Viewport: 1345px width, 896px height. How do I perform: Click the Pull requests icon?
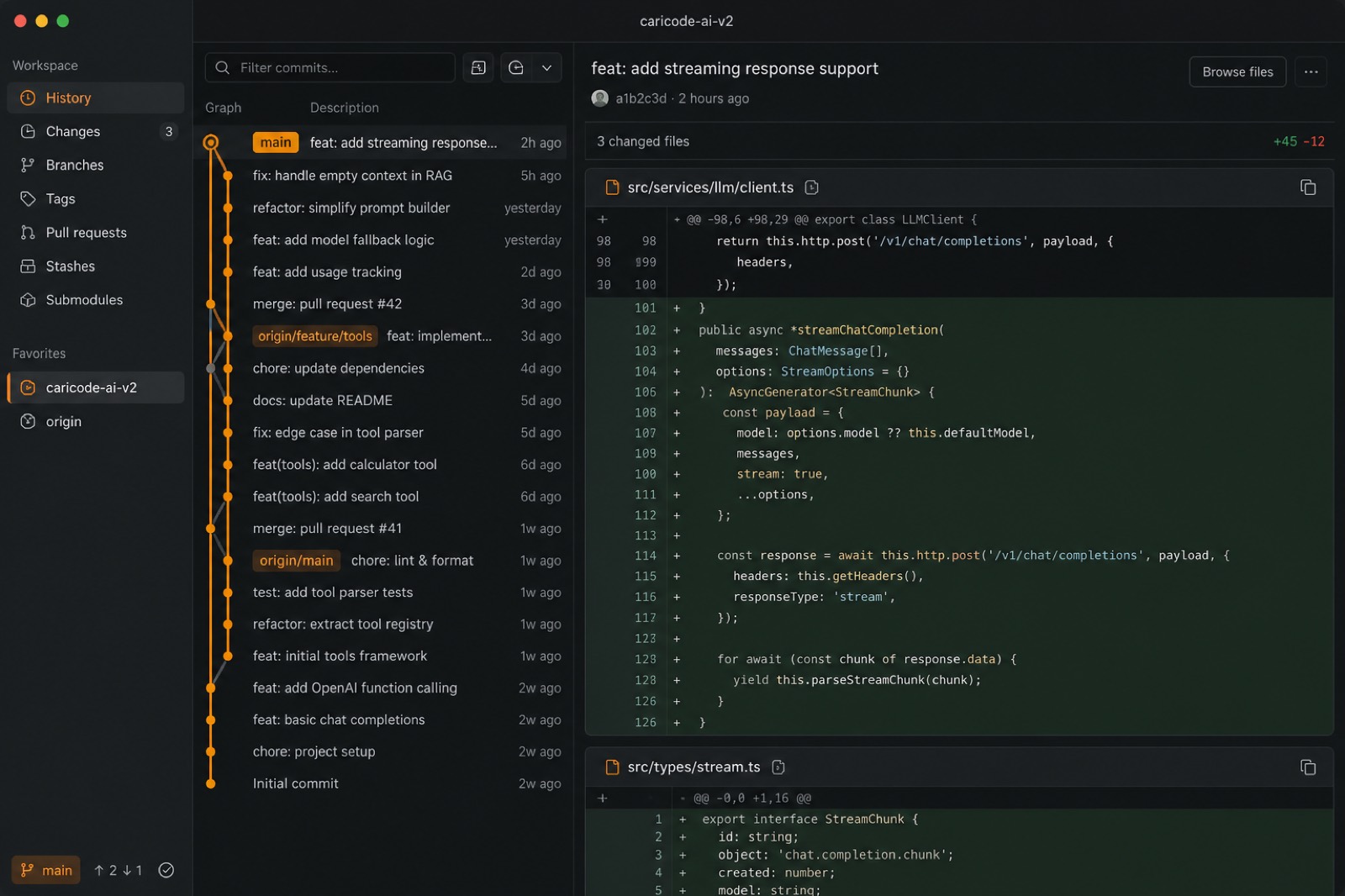pyautogui.click(x=28, y=232)
